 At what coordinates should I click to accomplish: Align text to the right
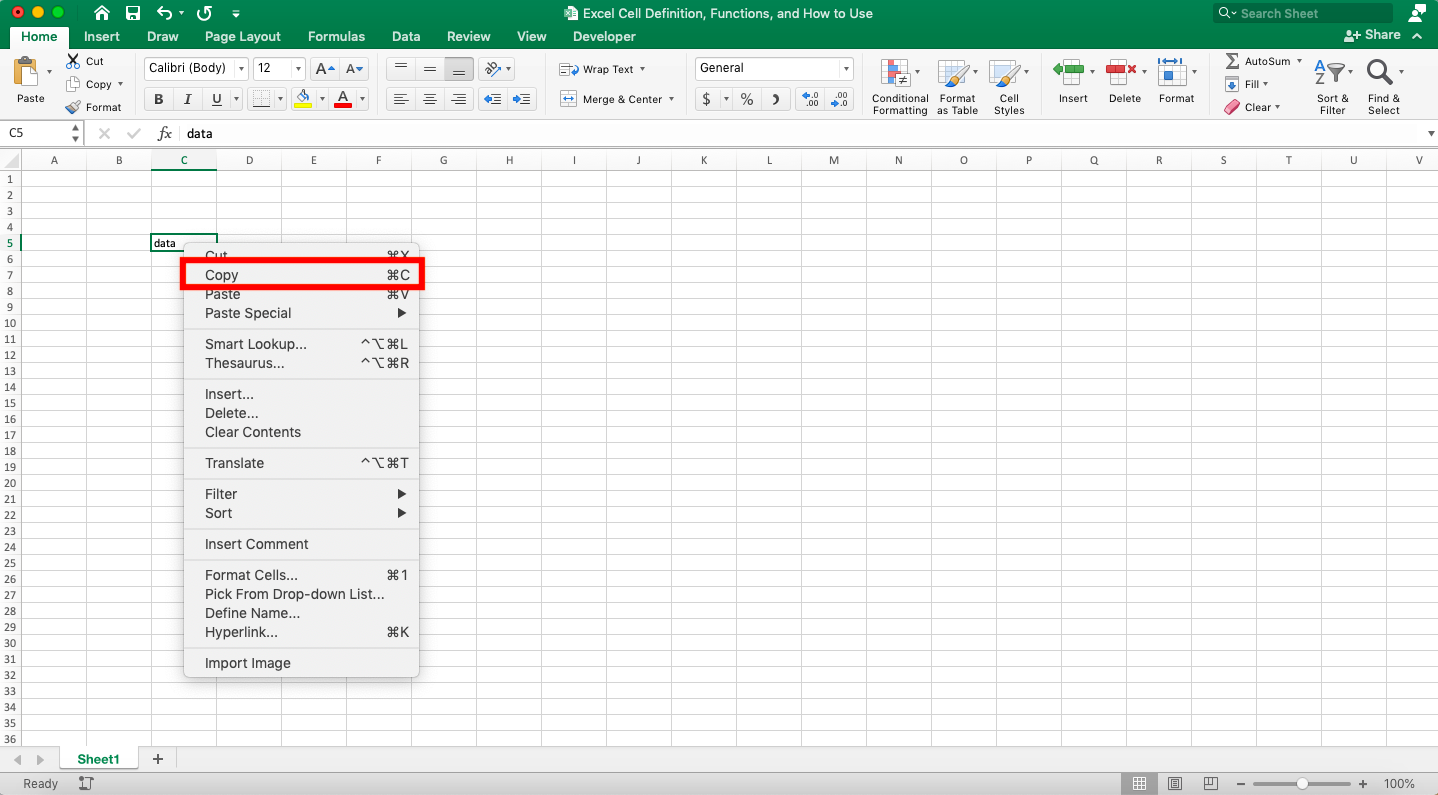pos(459,99)
